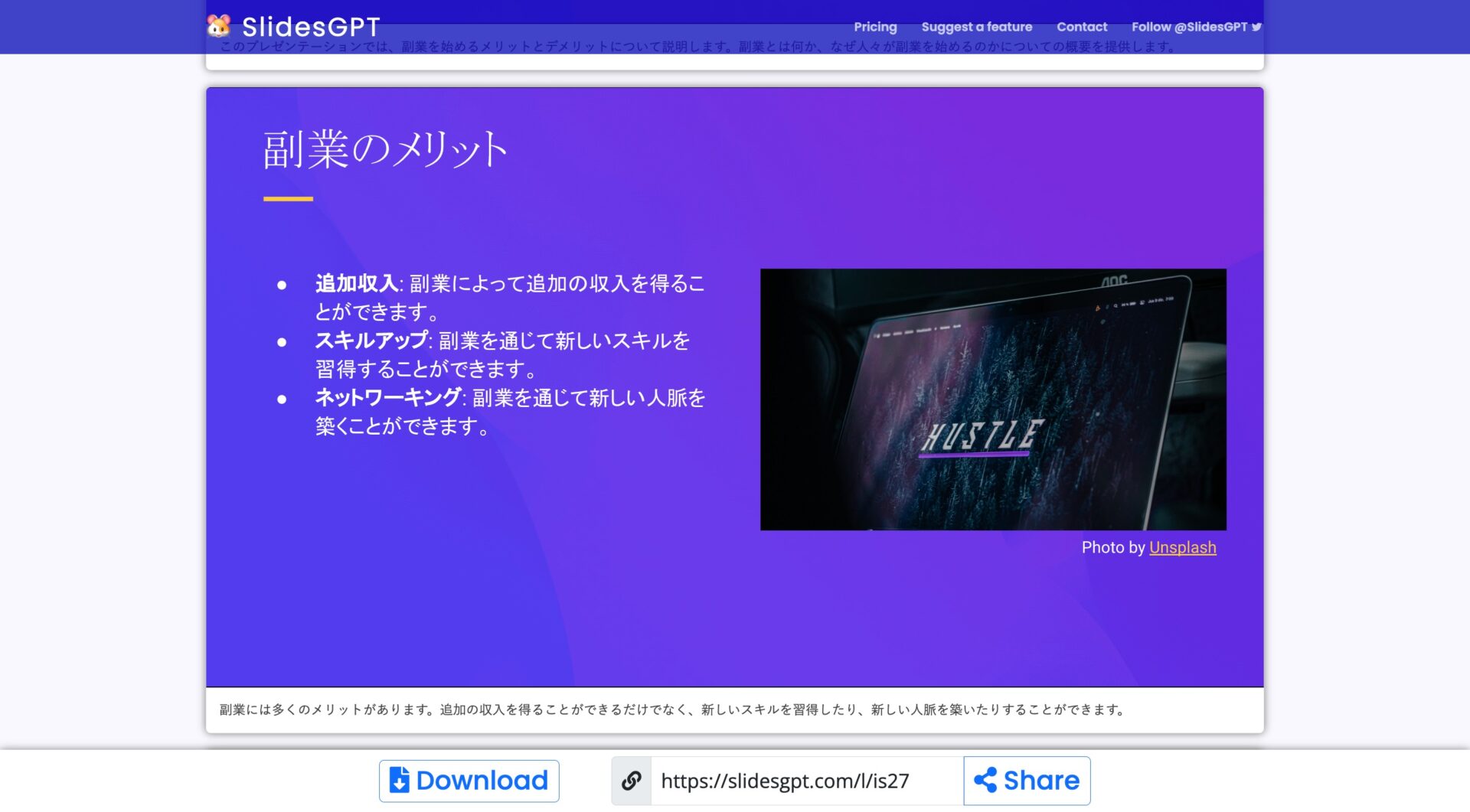This screenshot has height=812, width=1470.
Task: Select the shareable URL https://slidesgpt.com/l/is27
Action: tap(785, 781)
